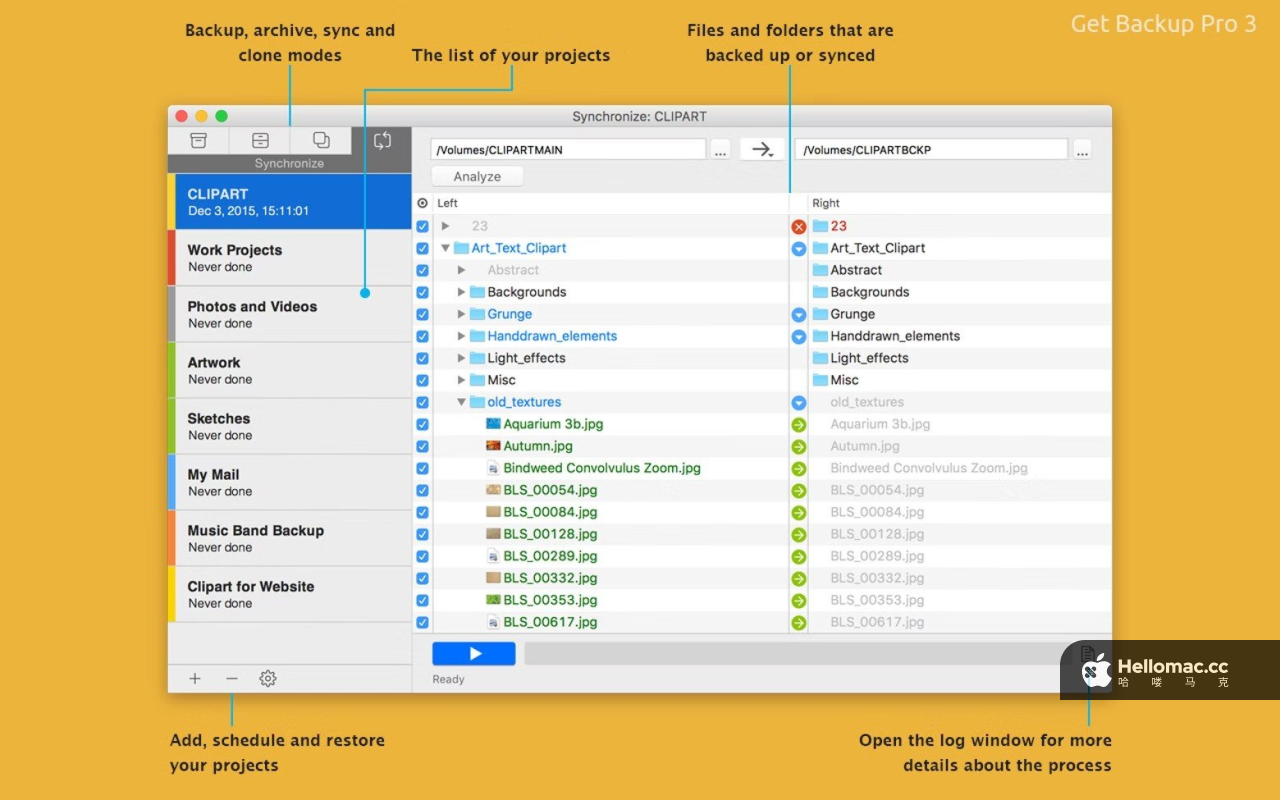
Task: Click green copy arrow for BLS_00054.jpg
Action: [x=799, y=491]
